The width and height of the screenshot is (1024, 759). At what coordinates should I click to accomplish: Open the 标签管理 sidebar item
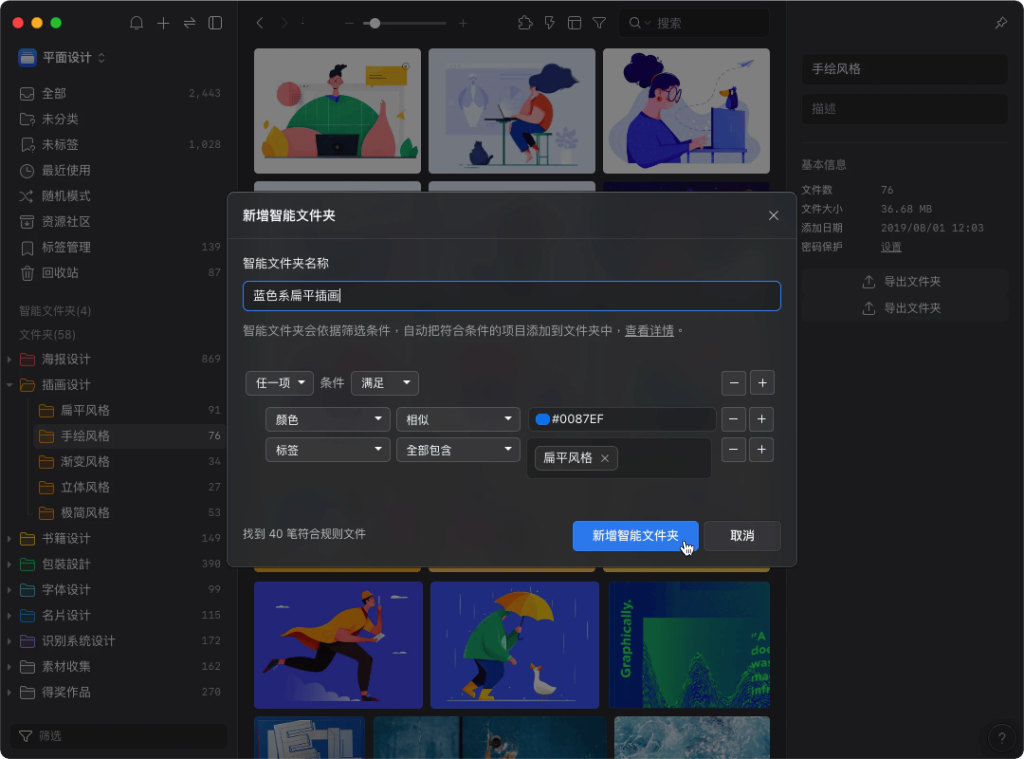[66, 247]
